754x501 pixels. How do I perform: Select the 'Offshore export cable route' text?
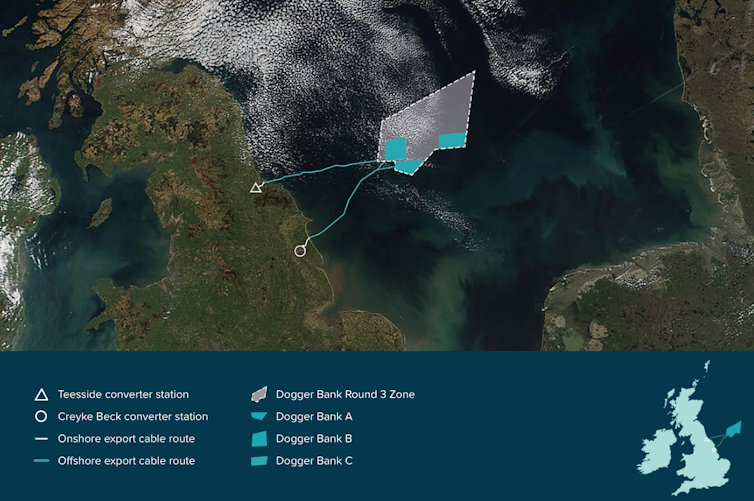coord(127,461)
